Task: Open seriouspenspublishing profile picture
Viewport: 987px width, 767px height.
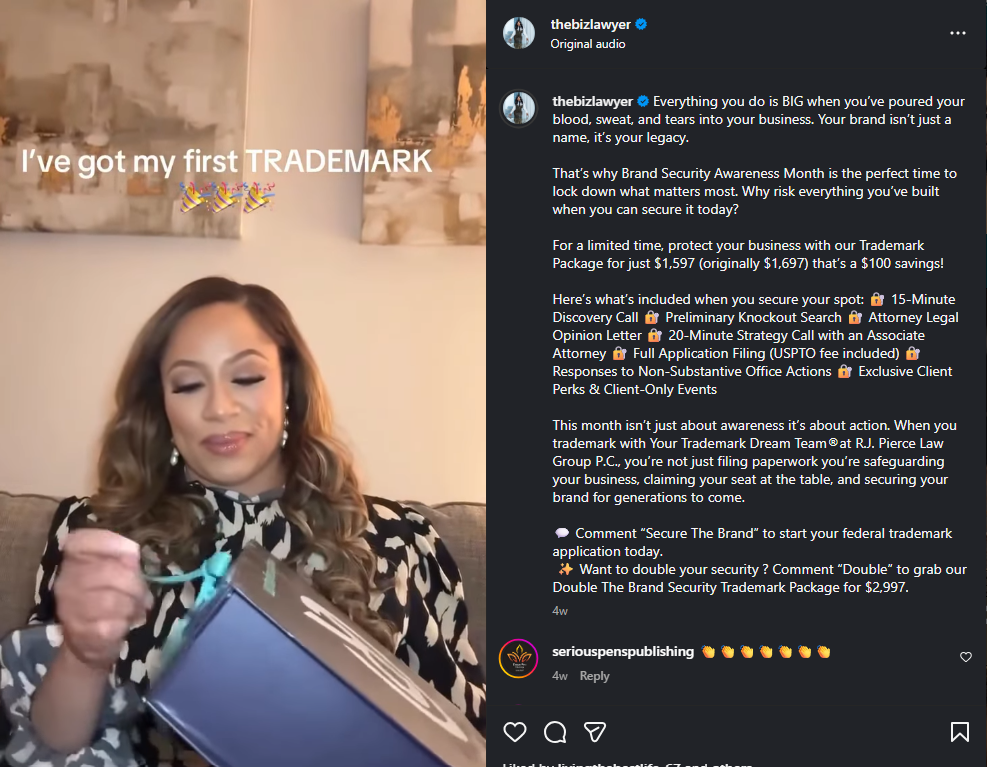Action: click(x=519, y=658)
